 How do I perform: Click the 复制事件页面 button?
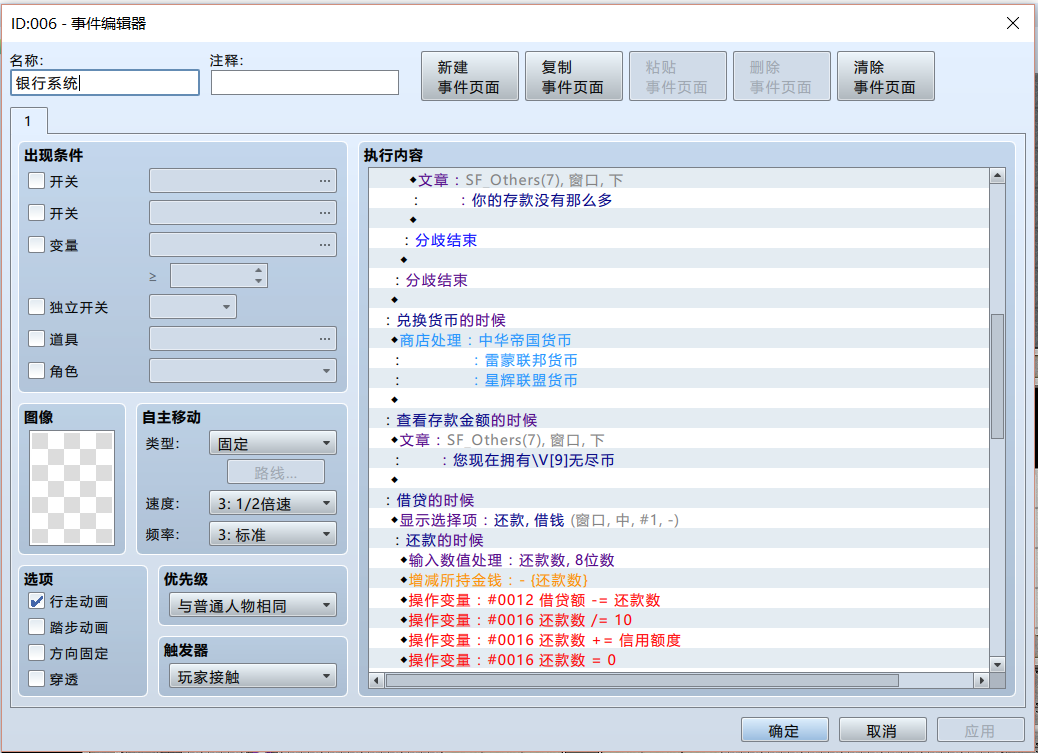pyautogui.click(x=573, y=76)
